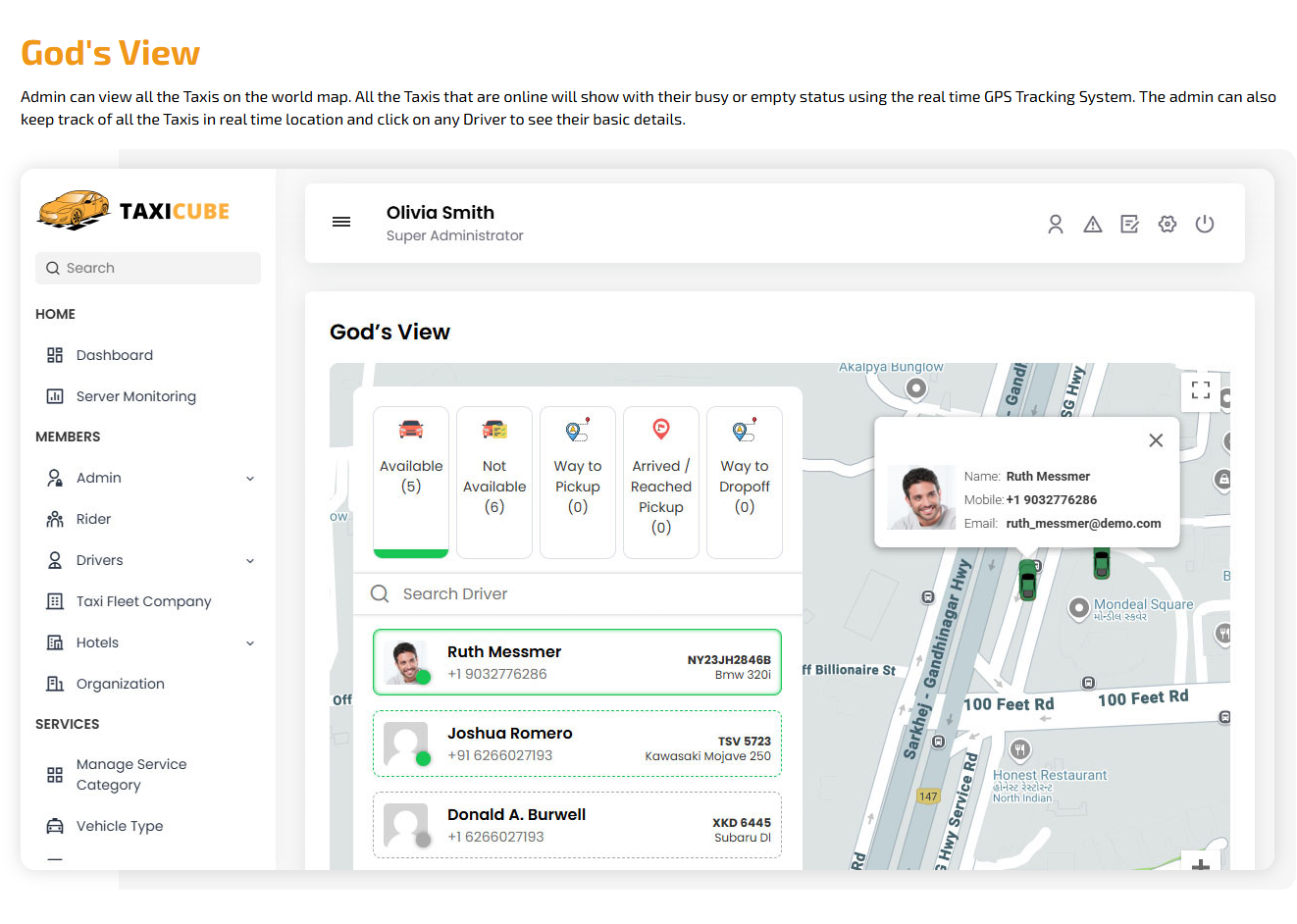This screenshot has height=924, width=1297.
Task: Select the Way to Dropoff (0) tab
Action: (x=745, y=483)
